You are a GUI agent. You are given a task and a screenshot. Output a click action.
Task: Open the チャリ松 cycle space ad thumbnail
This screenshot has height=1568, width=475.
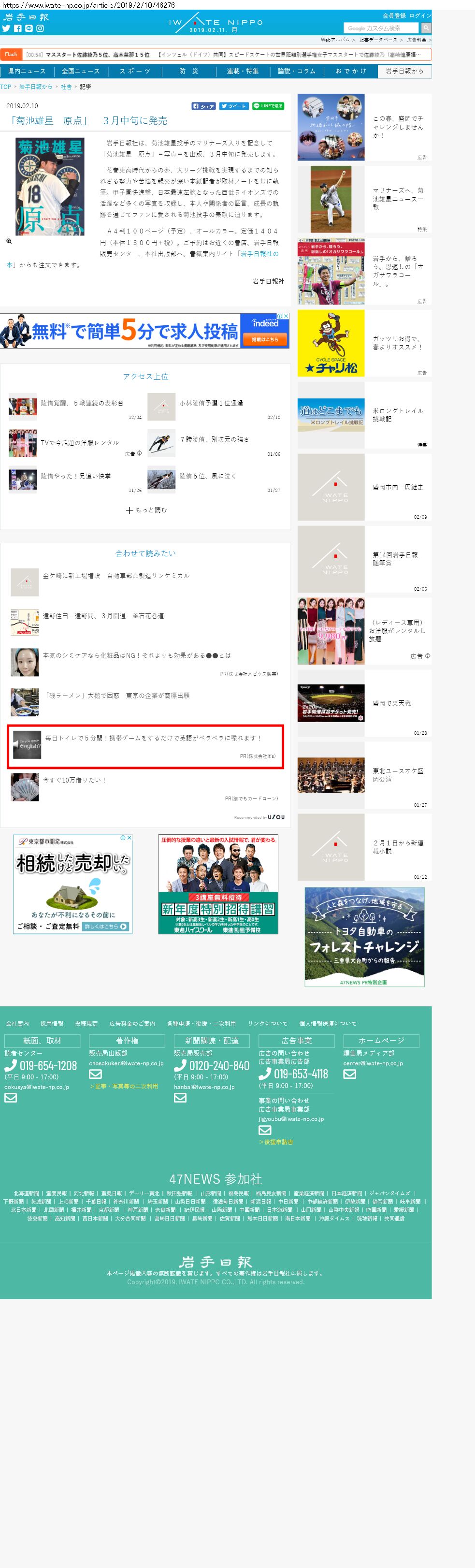tap(331, 343)
